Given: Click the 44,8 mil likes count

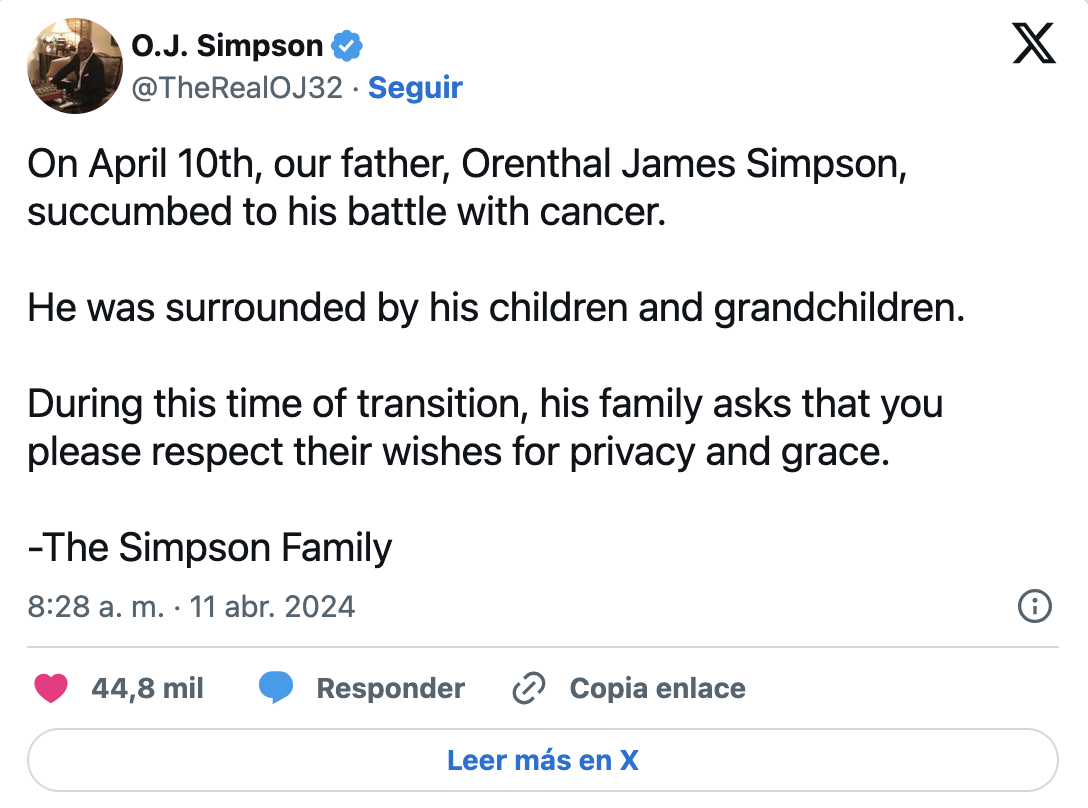Looking at the screenshot, I should 147,688.
